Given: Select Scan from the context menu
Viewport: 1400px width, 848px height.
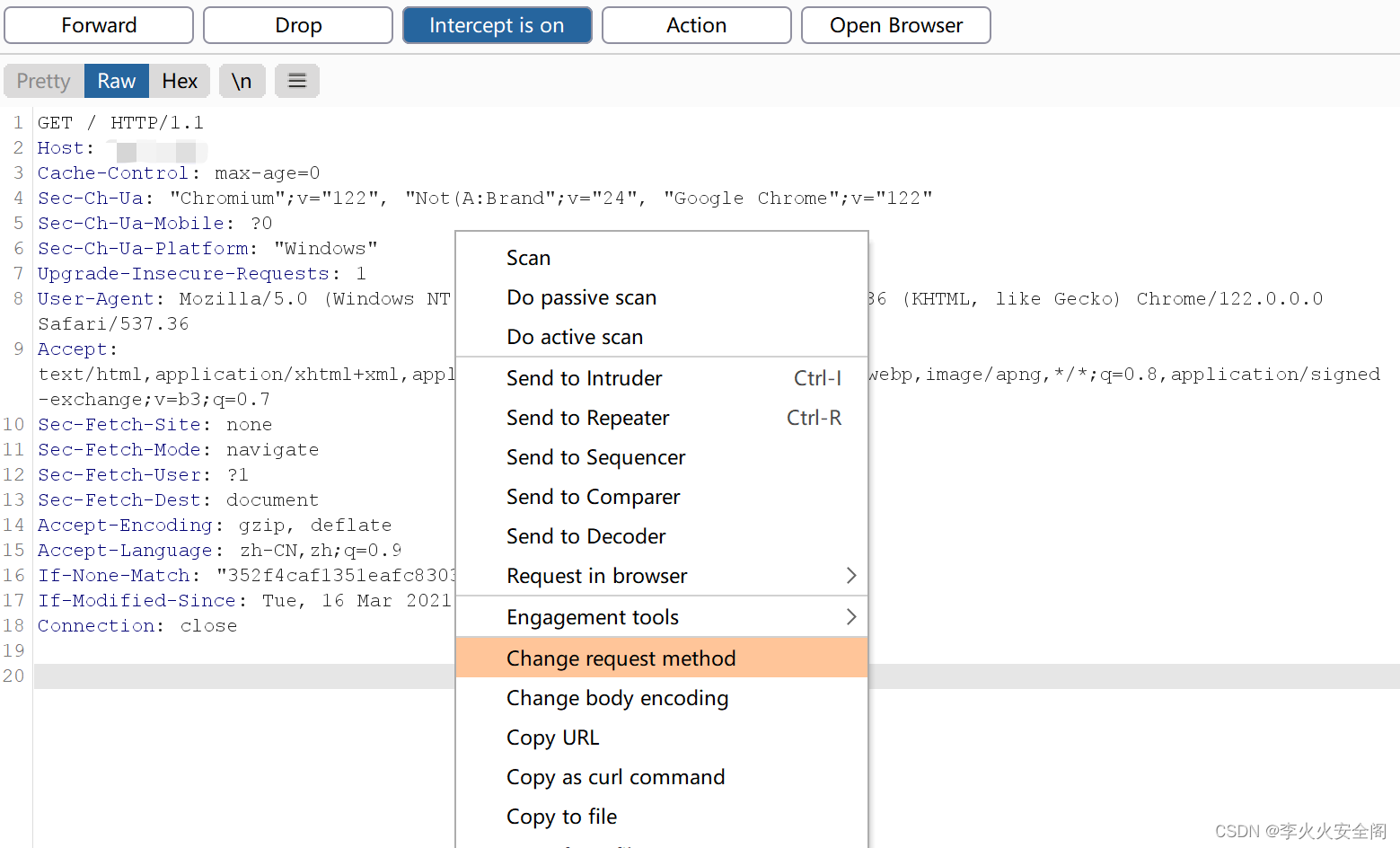Looking at the screenshot, I should [x=662, y=258].
